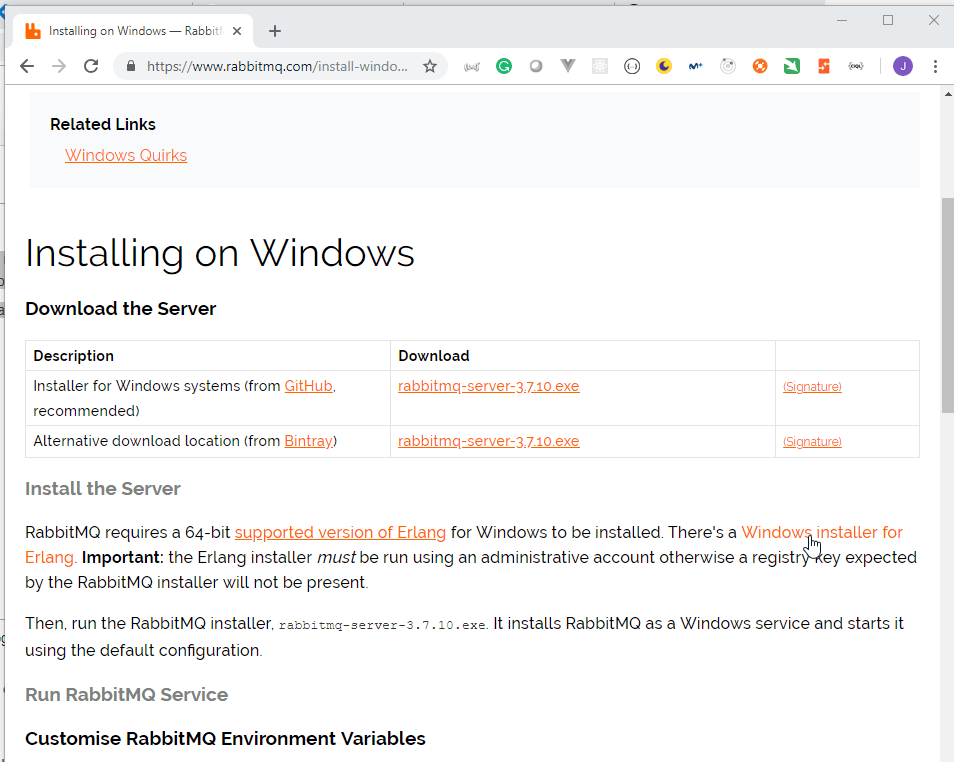
Task: Click the browser forward arrow
Action: (59, 66)
